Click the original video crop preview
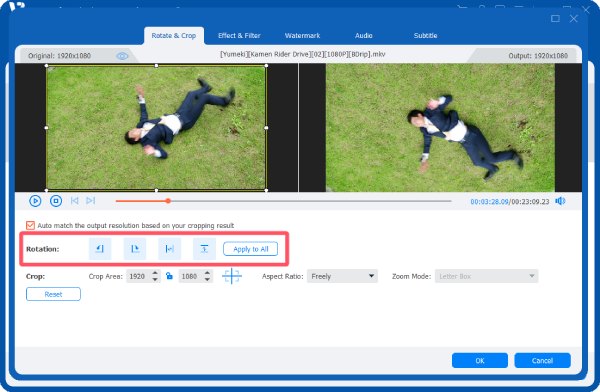The image size is (600, 392). click(156, 128)
